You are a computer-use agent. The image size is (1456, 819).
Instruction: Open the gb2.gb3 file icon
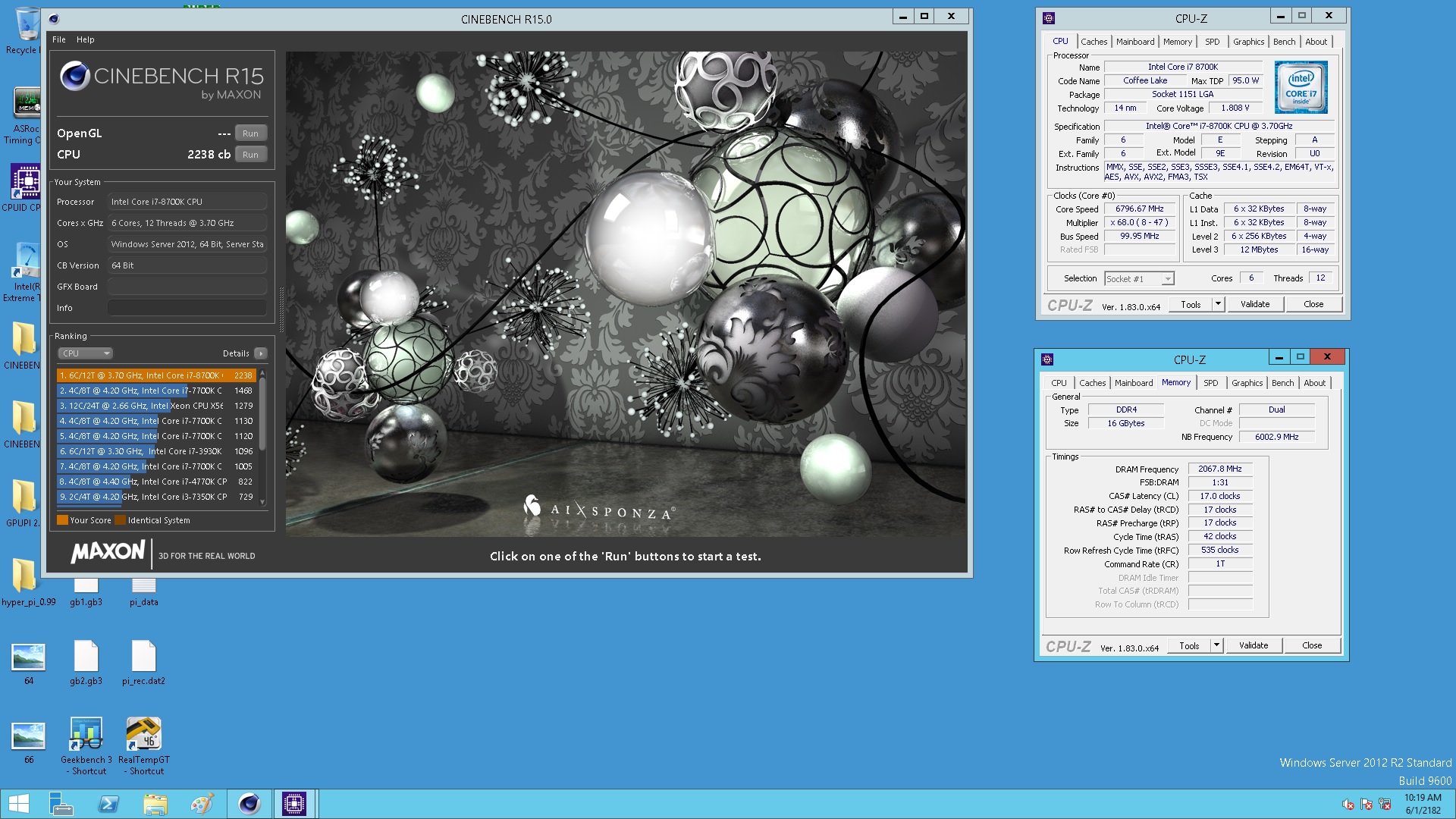tap(86, 663)
